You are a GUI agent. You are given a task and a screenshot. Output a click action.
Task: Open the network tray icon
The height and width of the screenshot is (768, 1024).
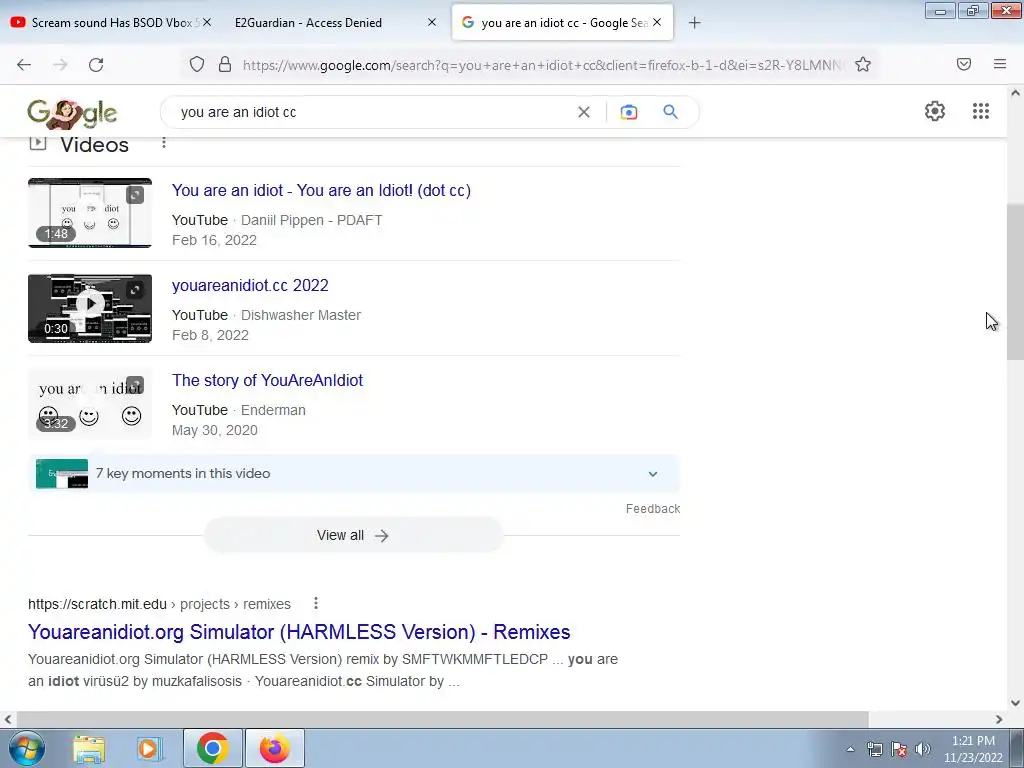tap(874, 749)
